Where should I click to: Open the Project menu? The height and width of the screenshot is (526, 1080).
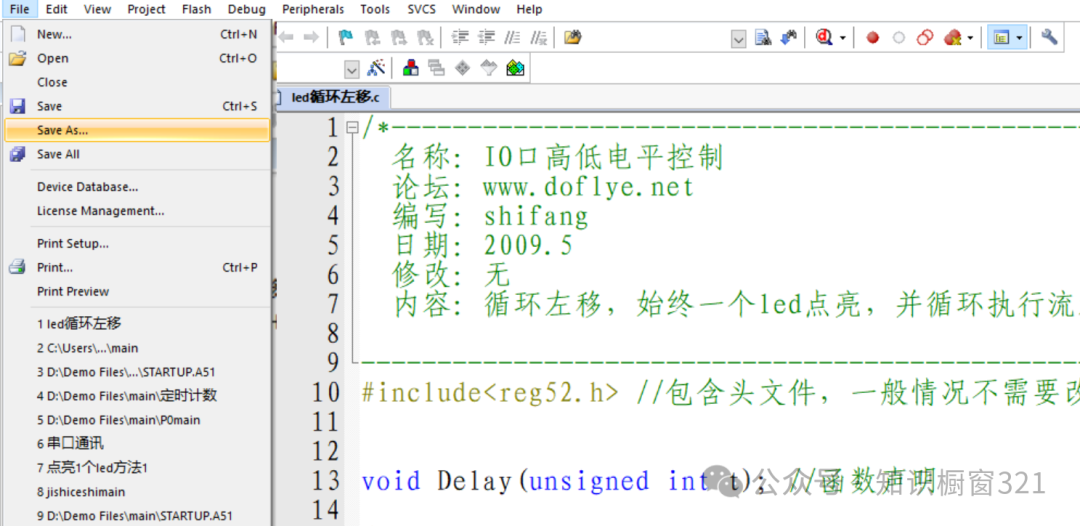pyautogui.click(x=147, y=10)
